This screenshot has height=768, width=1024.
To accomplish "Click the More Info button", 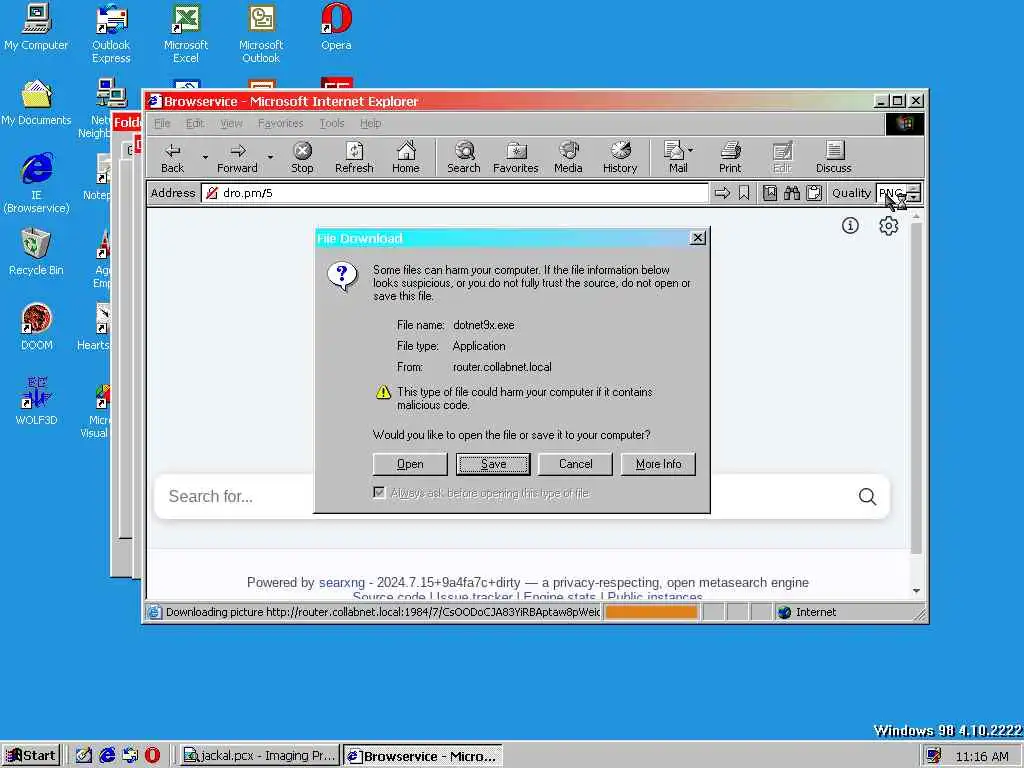I will pyautogui.click(x=658, y=464).
